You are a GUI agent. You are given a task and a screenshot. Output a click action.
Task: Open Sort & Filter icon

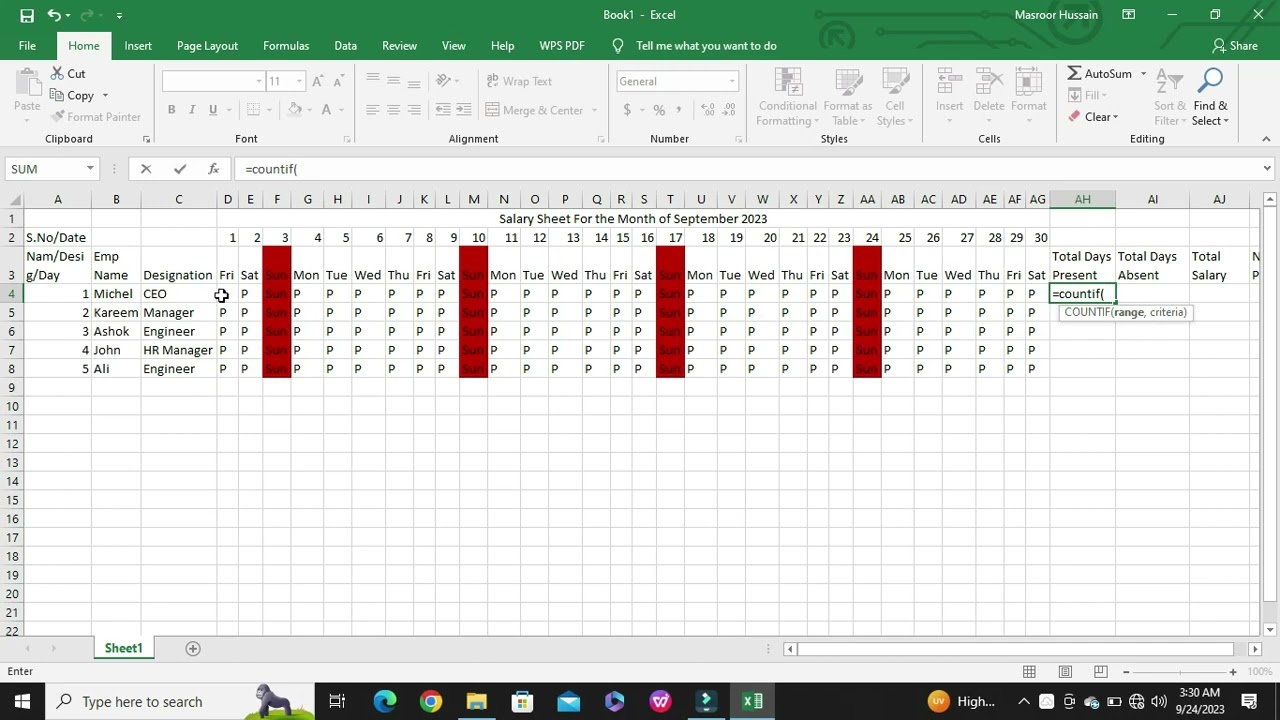[x=1169, y=82]
